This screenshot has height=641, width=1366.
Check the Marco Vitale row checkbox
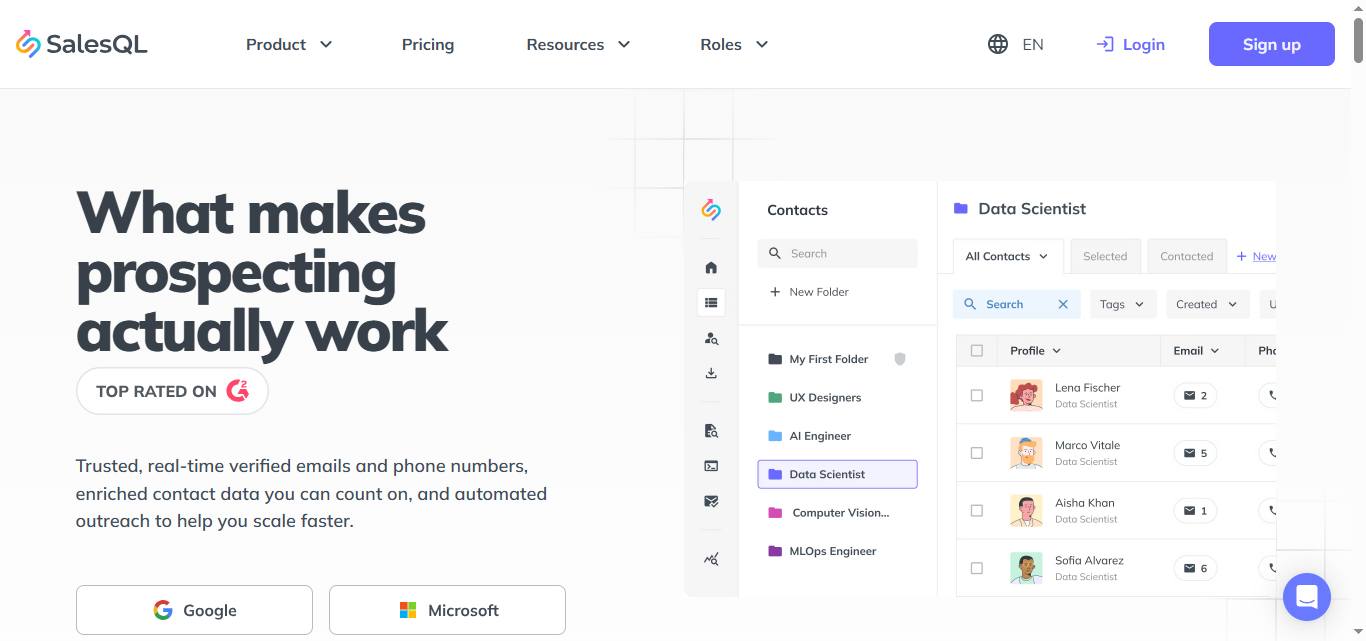(977, 453)
